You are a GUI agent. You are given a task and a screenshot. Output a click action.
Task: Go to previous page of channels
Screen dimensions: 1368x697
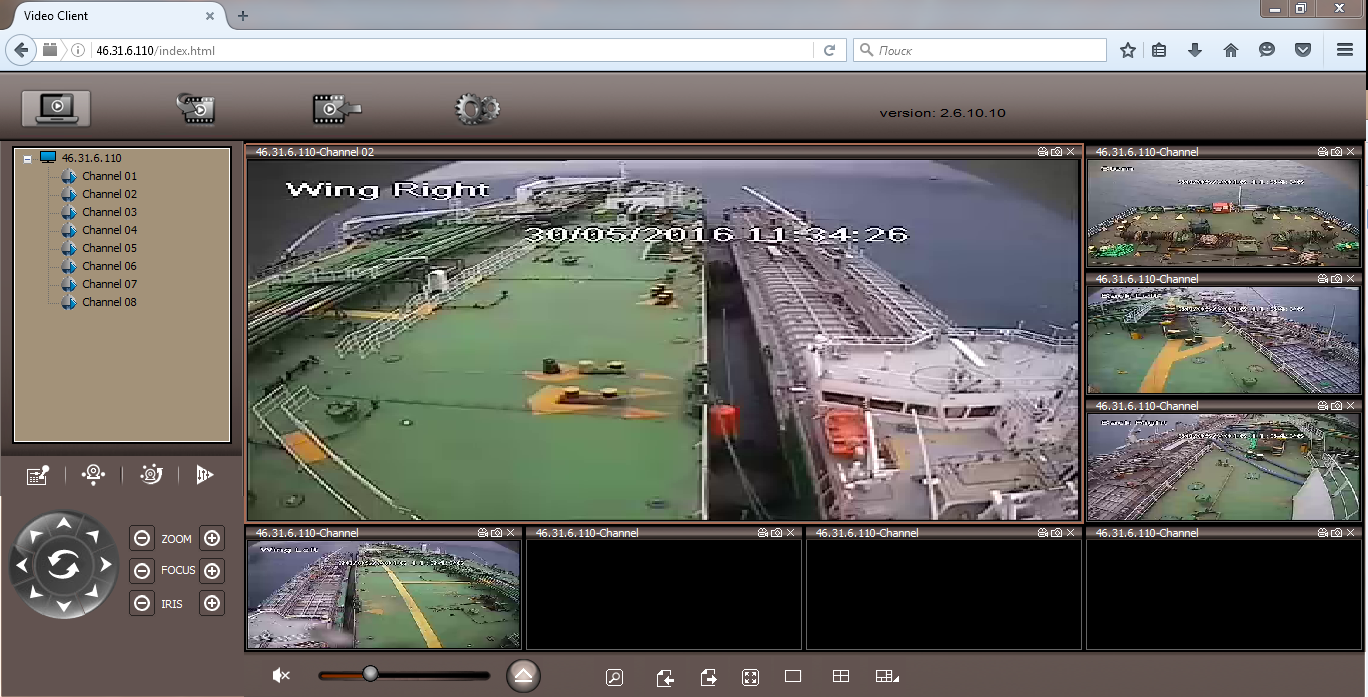pyautogui.click(x=664, y=677)
